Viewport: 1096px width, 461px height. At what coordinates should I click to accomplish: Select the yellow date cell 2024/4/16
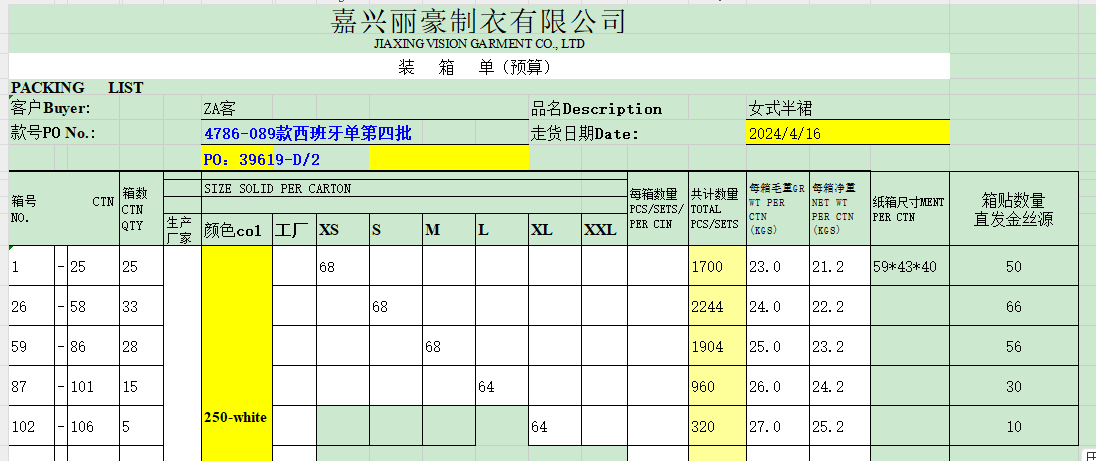click(786, 133)
